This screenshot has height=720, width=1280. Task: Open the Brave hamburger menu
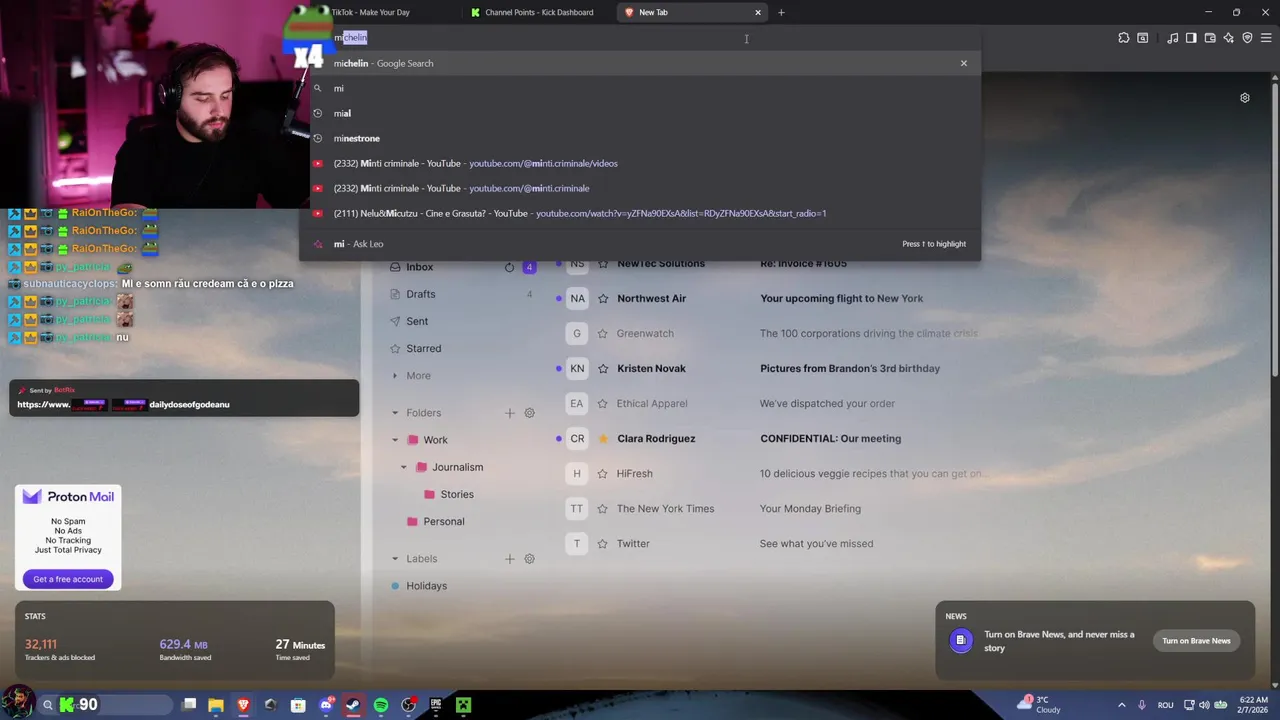click(x=1266, y=38)
